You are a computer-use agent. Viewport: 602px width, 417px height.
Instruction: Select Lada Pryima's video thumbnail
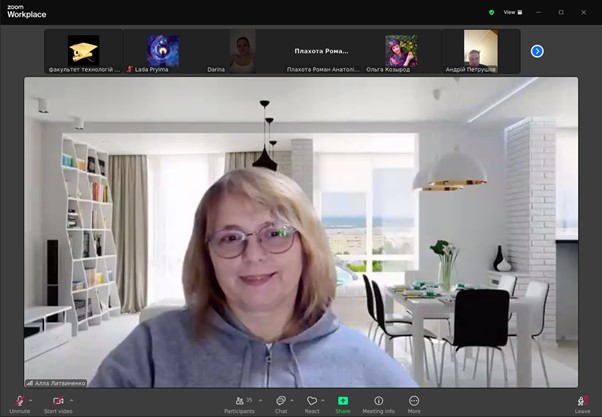tap(163, 50)
